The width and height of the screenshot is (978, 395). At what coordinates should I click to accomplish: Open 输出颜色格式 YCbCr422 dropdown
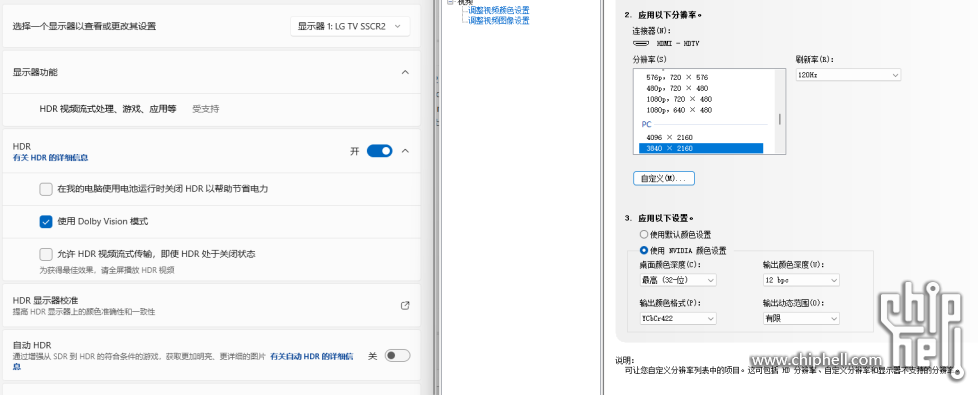click(x=678, y=318)
